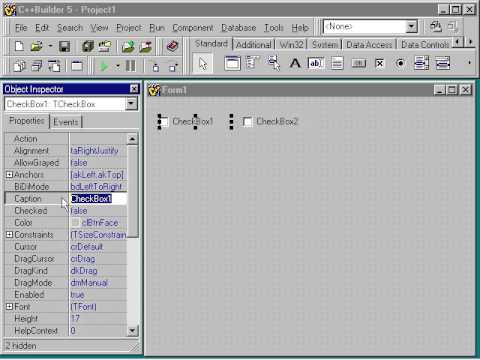Viewport: 480px width, 360px height.
Task: Open the Database menu
Action: coord(239,28)
